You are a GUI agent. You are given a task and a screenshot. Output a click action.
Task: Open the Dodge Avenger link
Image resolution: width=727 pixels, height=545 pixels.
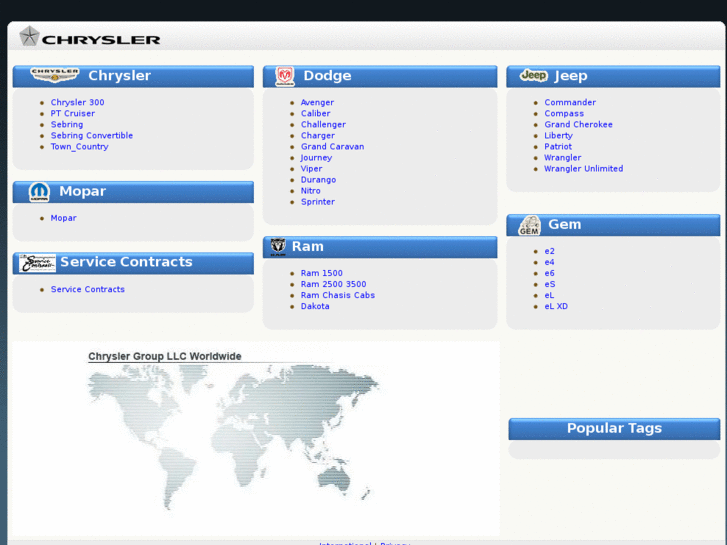pos(317,102)
